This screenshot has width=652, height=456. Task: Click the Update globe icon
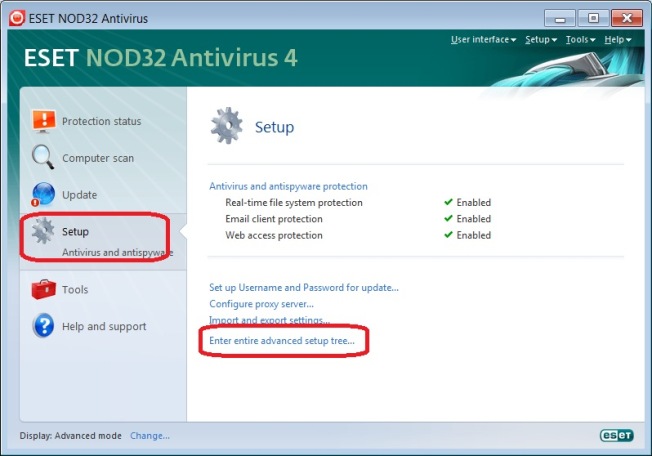[43, 194]
